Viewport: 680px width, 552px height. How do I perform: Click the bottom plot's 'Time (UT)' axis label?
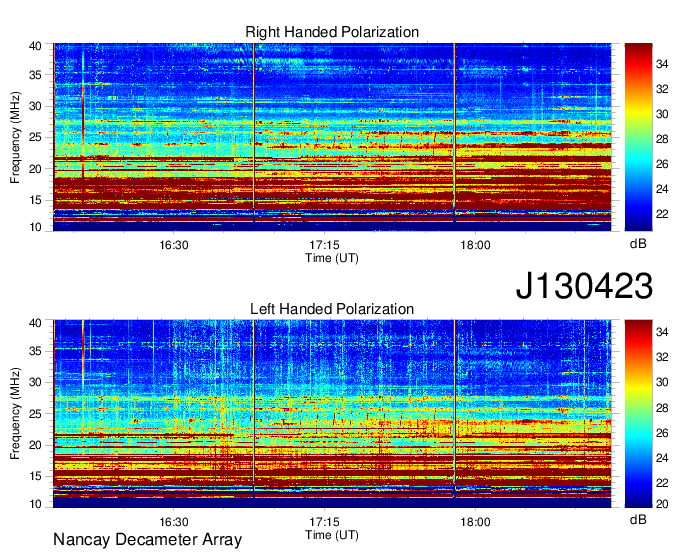(332, 535)
